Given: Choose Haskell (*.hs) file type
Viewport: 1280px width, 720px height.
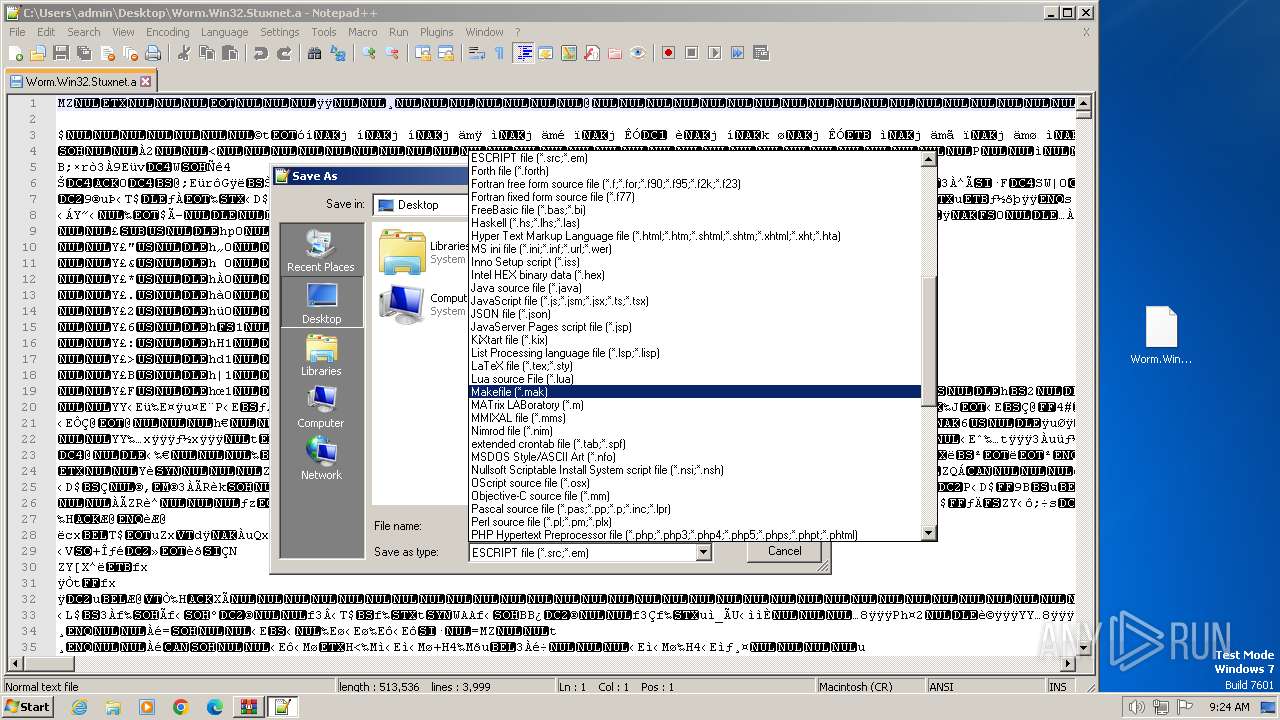Looking at the screenshot, I should pos(695,223).
